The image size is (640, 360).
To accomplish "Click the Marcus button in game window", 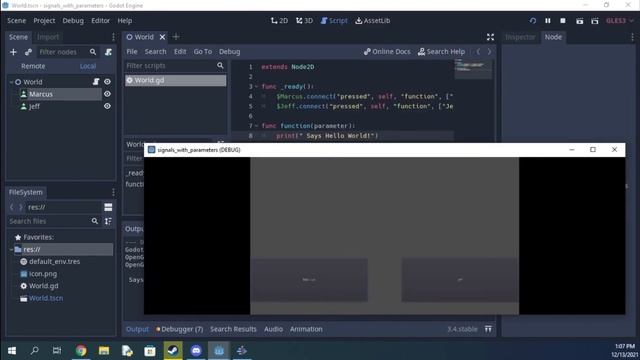I will click(309, 280).
